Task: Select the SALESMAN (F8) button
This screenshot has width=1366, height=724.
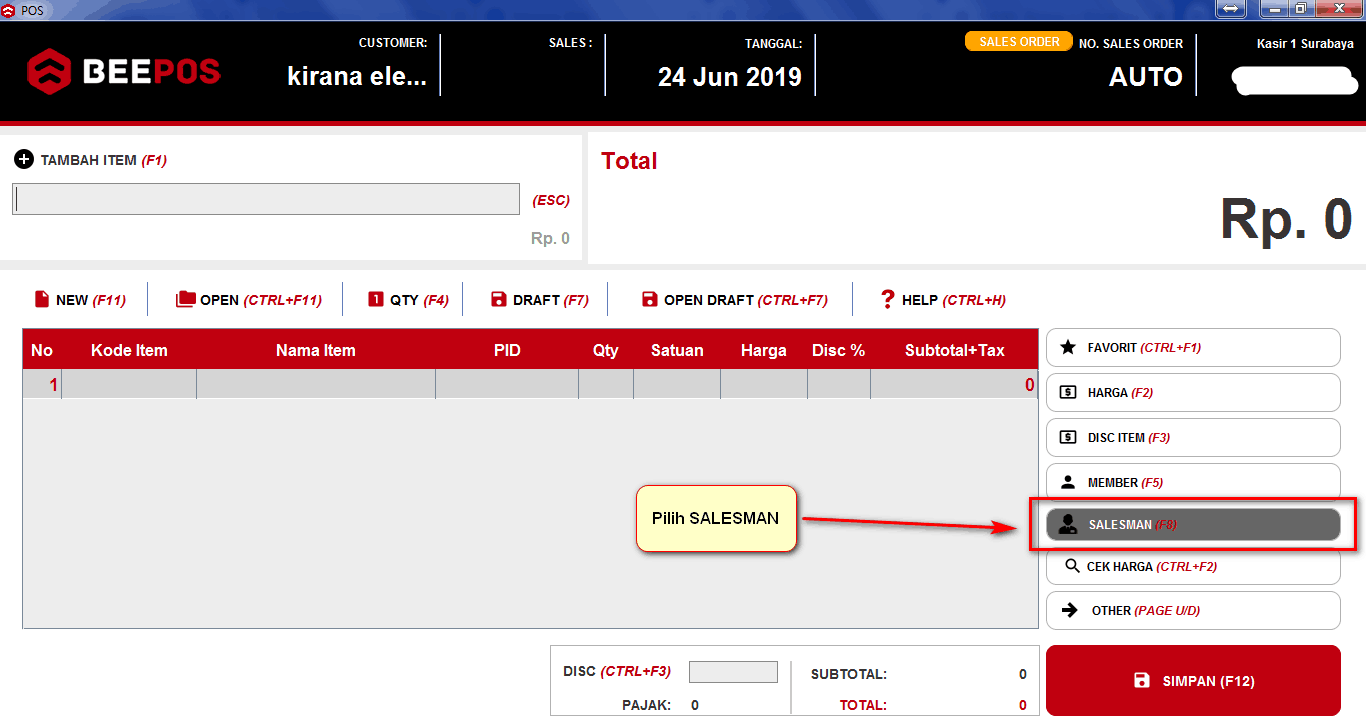Action: point(1193,524)
